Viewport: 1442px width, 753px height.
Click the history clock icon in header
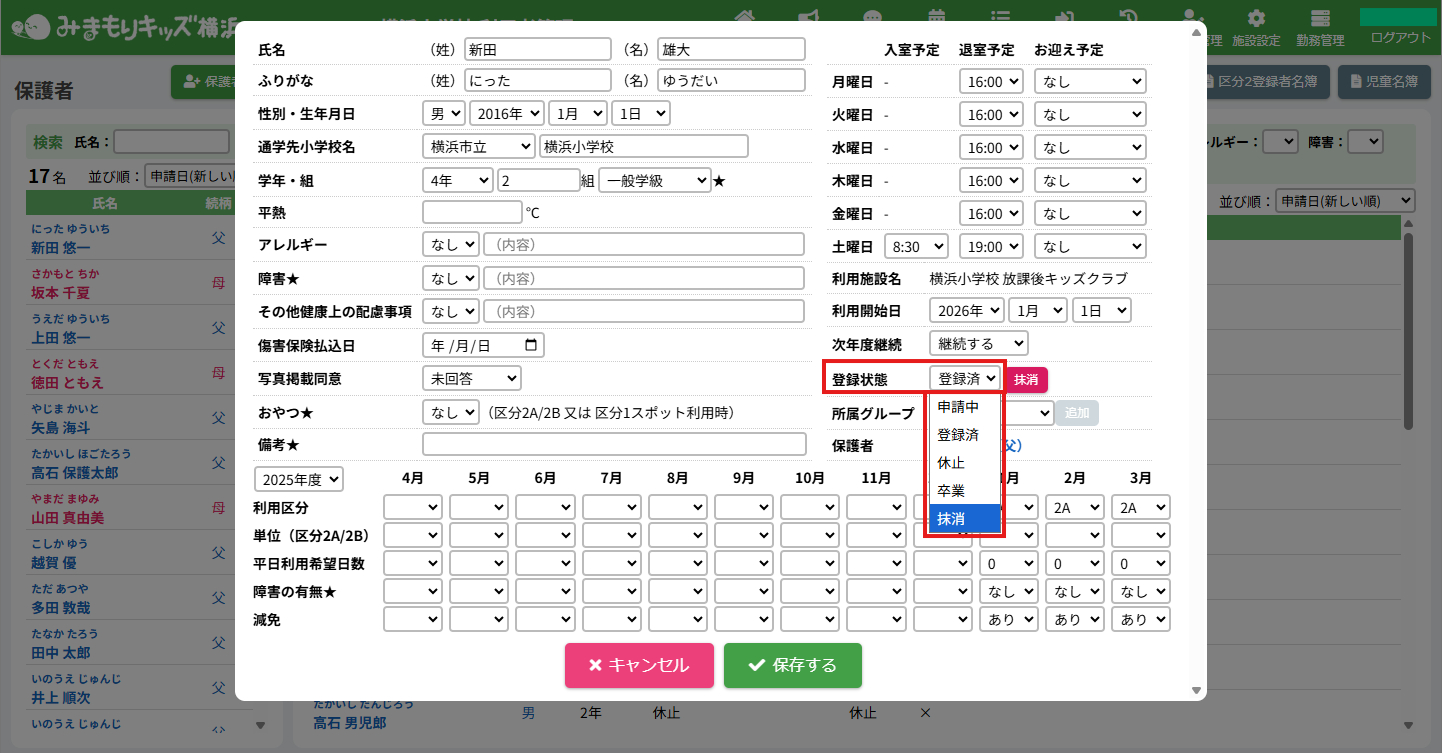1128,17
